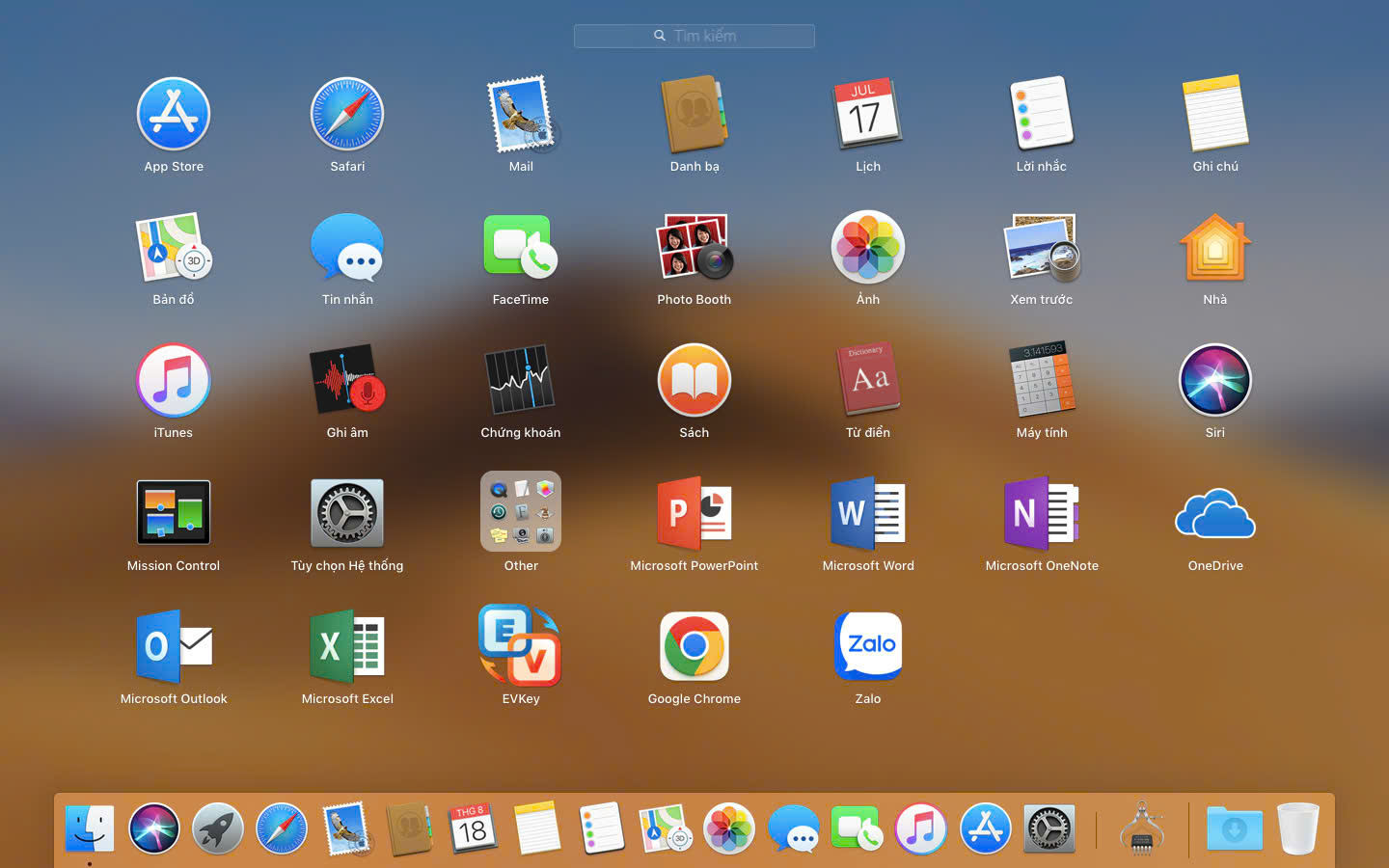The width and height of the screenshot is (1389, 868).
Task: Open Google Chrome
Action: click(x=694, y=645)
